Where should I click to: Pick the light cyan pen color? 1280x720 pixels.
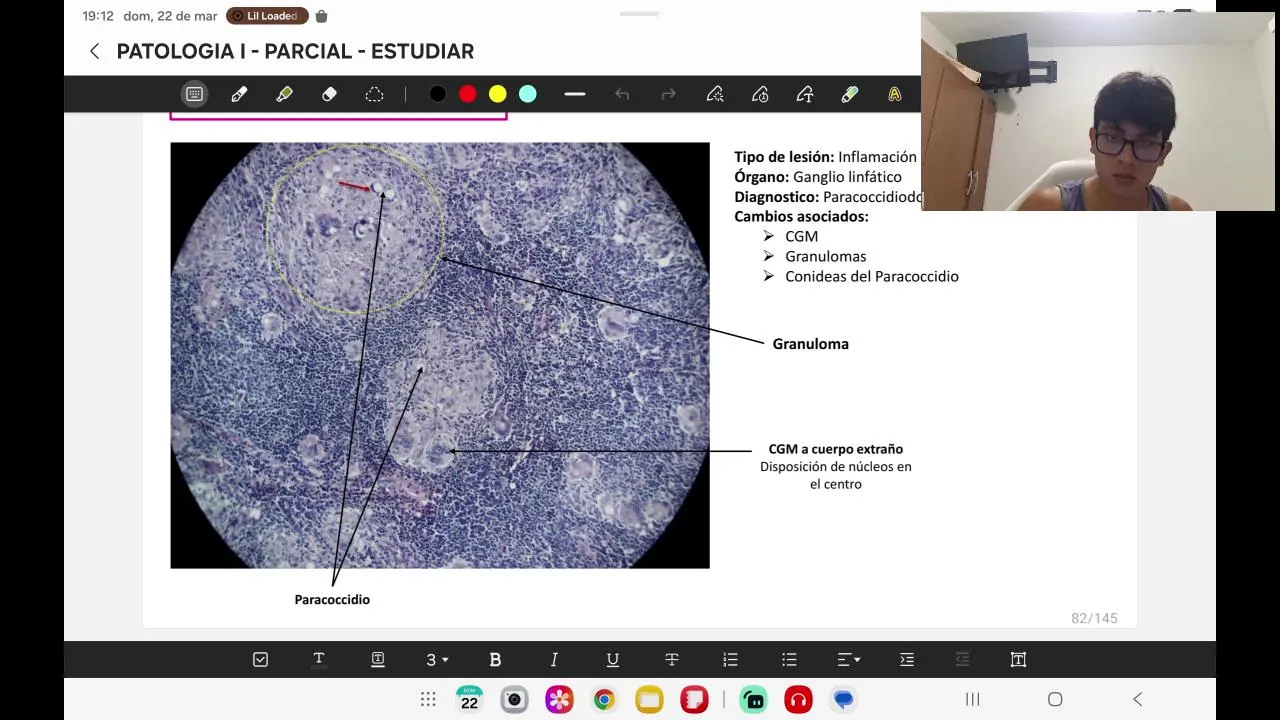pos(527,94)
